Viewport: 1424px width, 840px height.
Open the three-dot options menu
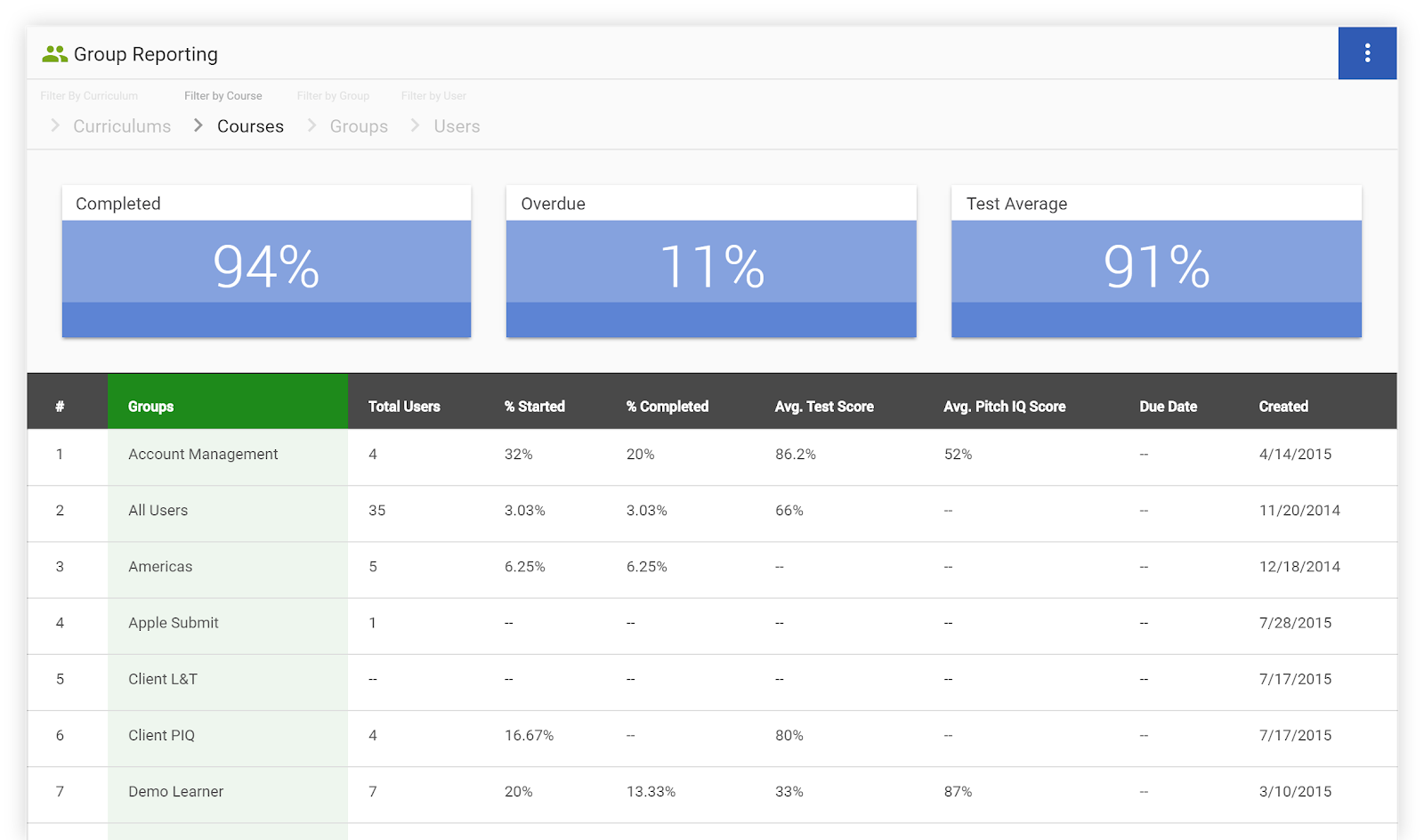1367,53
